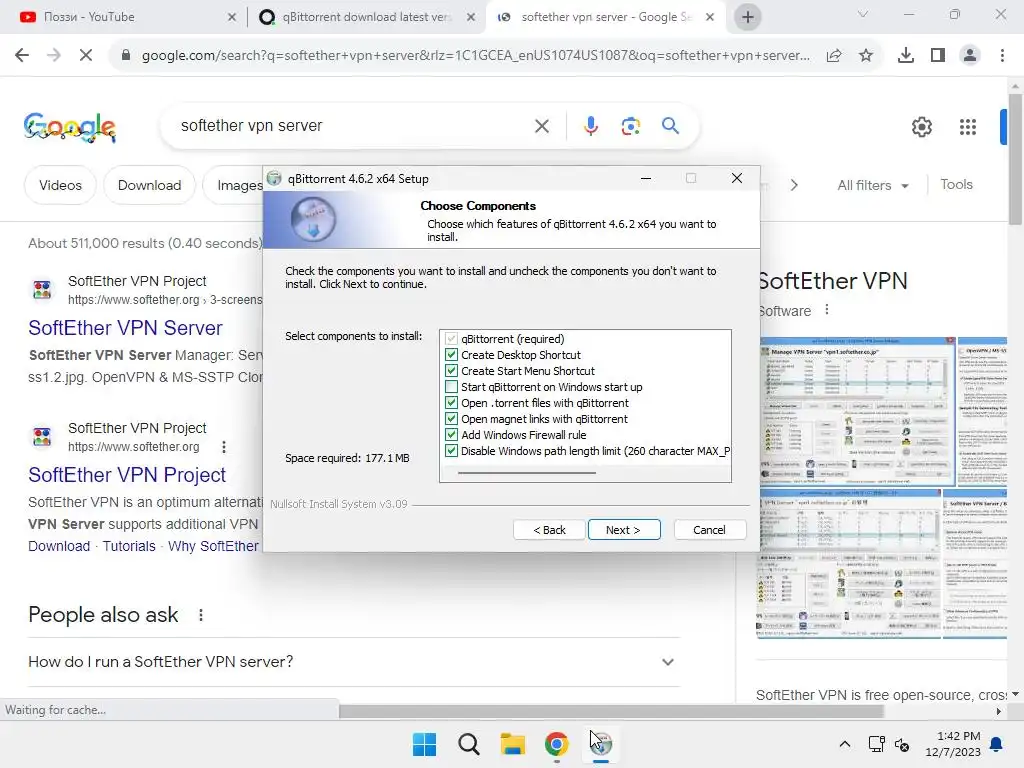Image resolution: width=1024 pixels, height=768 pixels.
Task: Go to Google homepage via logo
Action: pos(69,126)
